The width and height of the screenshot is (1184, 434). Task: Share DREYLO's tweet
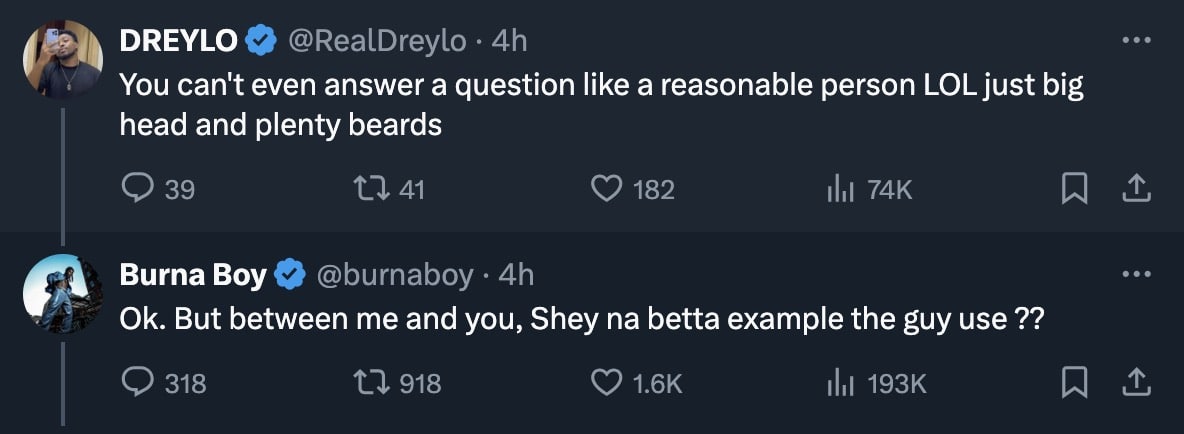1137,188
